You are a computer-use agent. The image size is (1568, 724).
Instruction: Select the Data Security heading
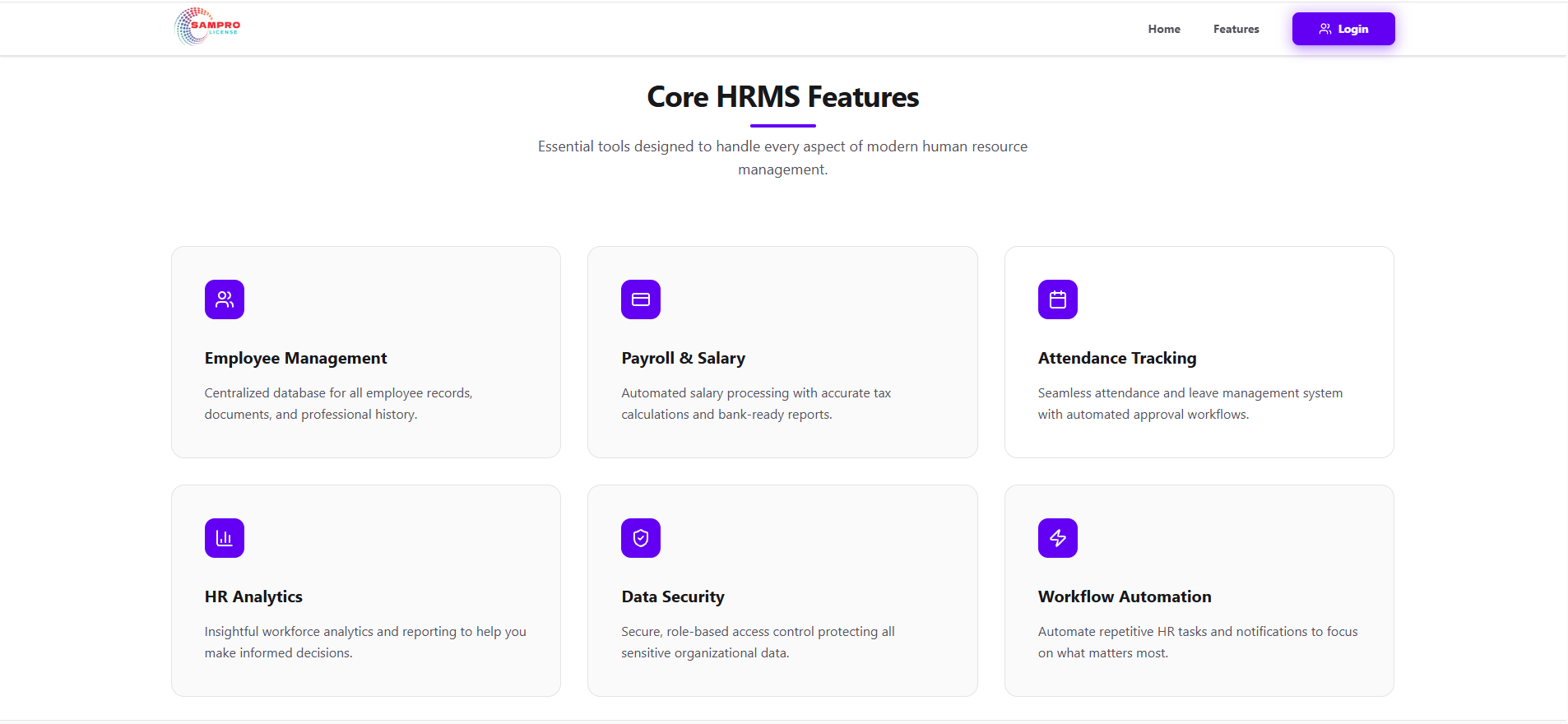pos(673,596)
